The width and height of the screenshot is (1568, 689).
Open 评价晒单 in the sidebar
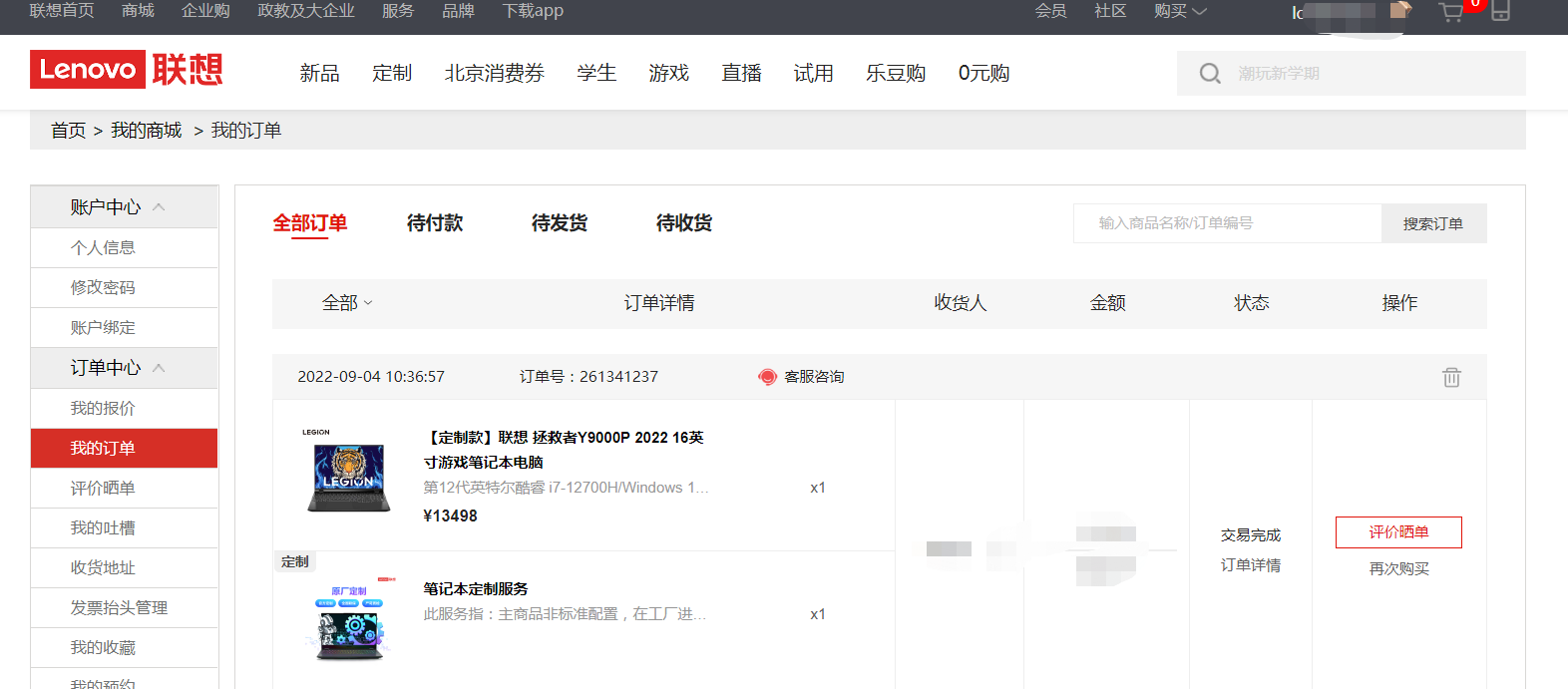click(125, 488)
